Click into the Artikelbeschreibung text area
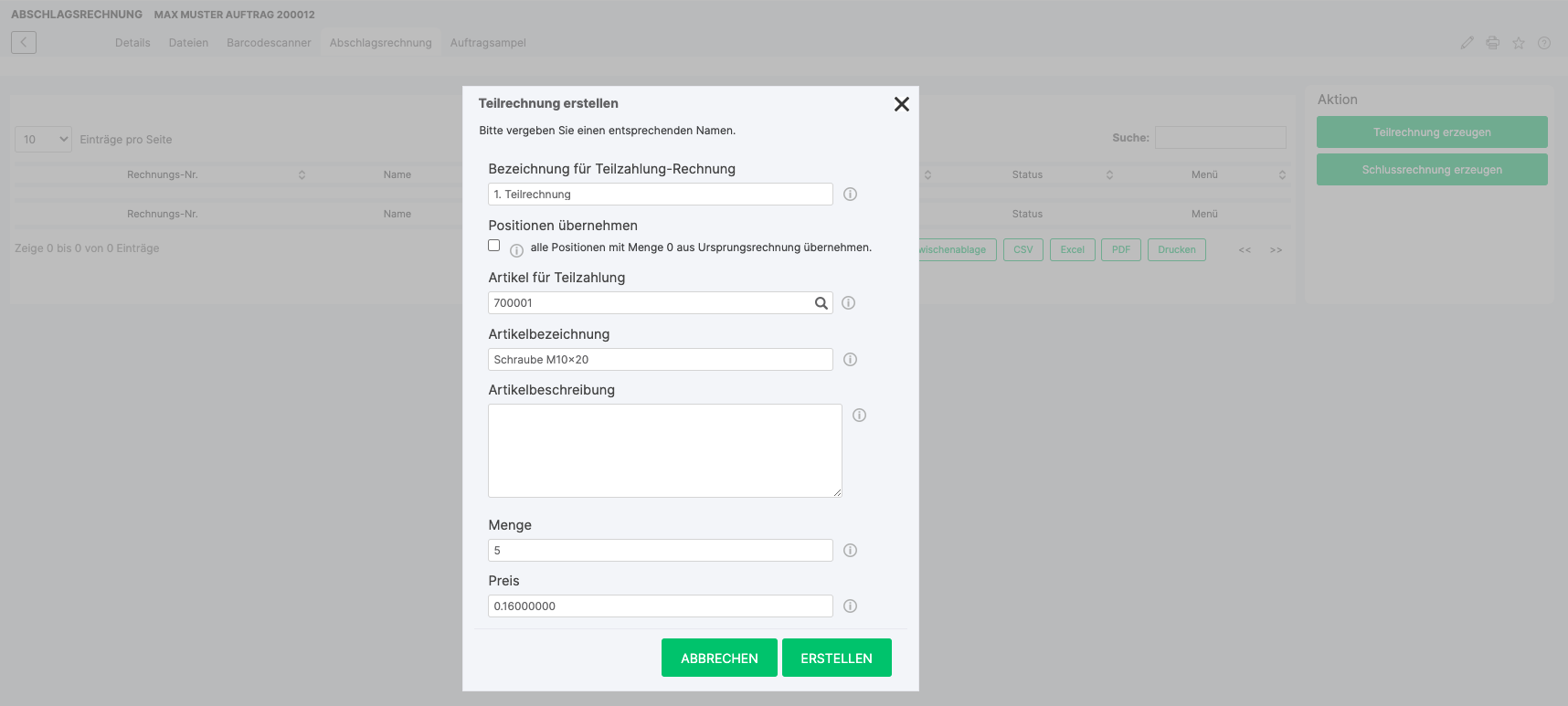Viewport: 1568px width, 706px height. [x=664, y=450]
